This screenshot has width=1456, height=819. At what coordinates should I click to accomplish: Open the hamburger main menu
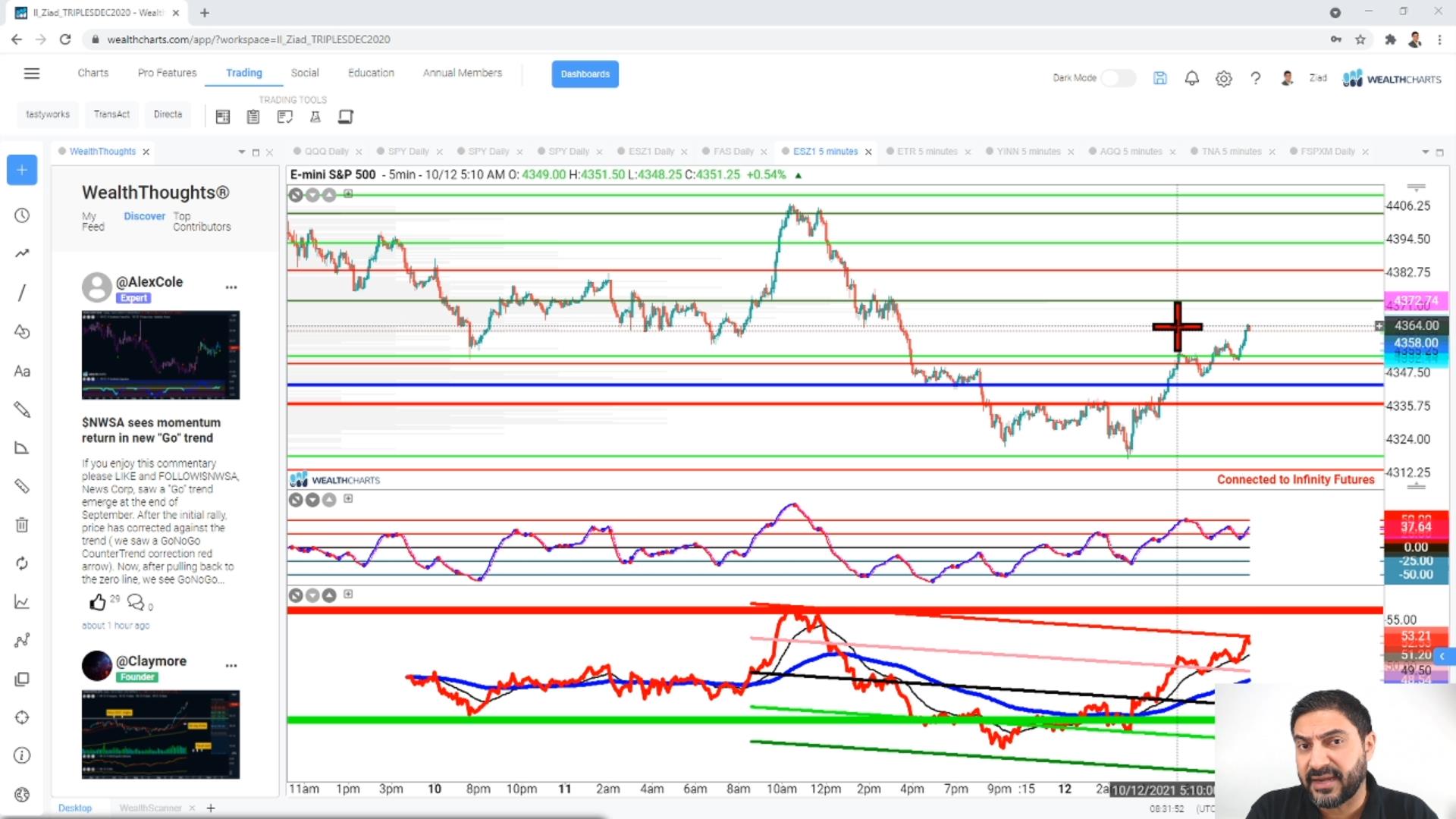click(x=31, y=74)
